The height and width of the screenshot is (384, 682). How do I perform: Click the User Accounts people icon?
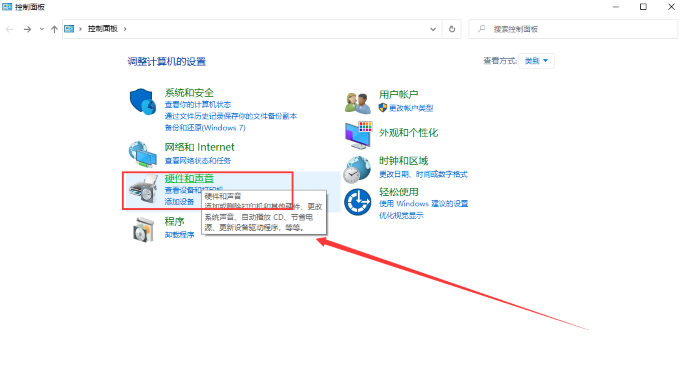click(358, 103)
